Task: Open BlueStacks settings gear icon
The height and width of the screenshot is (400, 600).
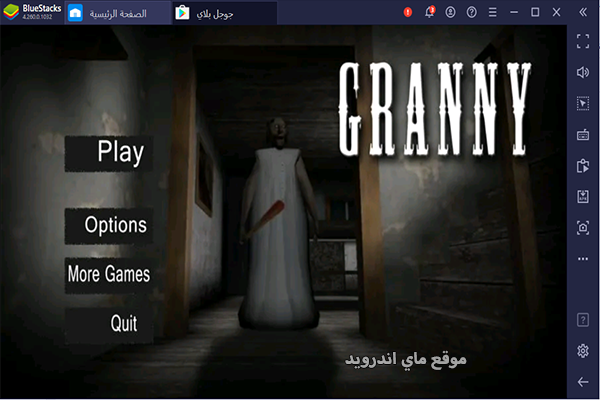Action: click(x=583, y=351)
